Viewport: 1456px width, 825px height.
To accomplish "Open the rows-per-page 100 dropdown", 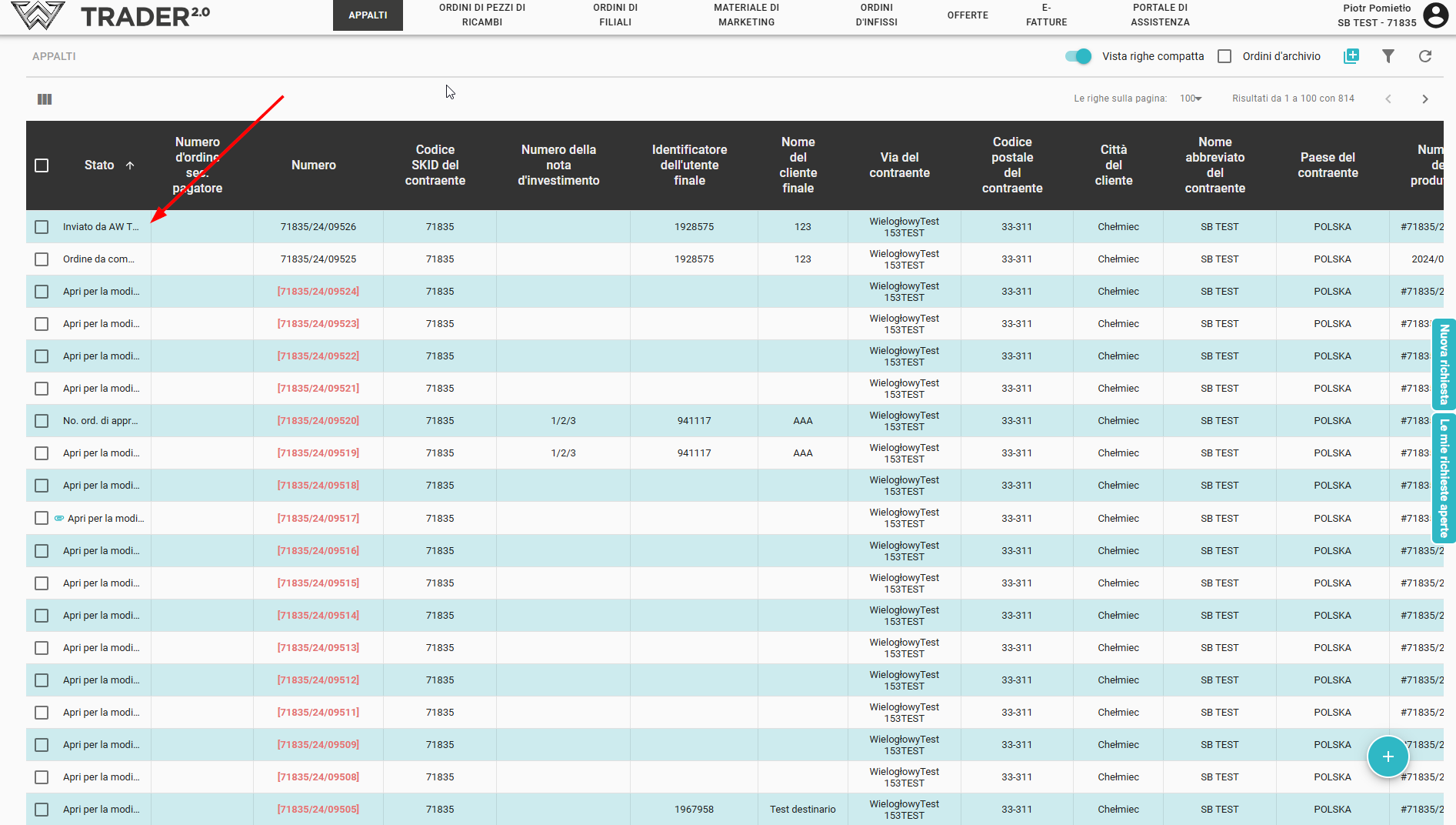I will (1191, 99).
